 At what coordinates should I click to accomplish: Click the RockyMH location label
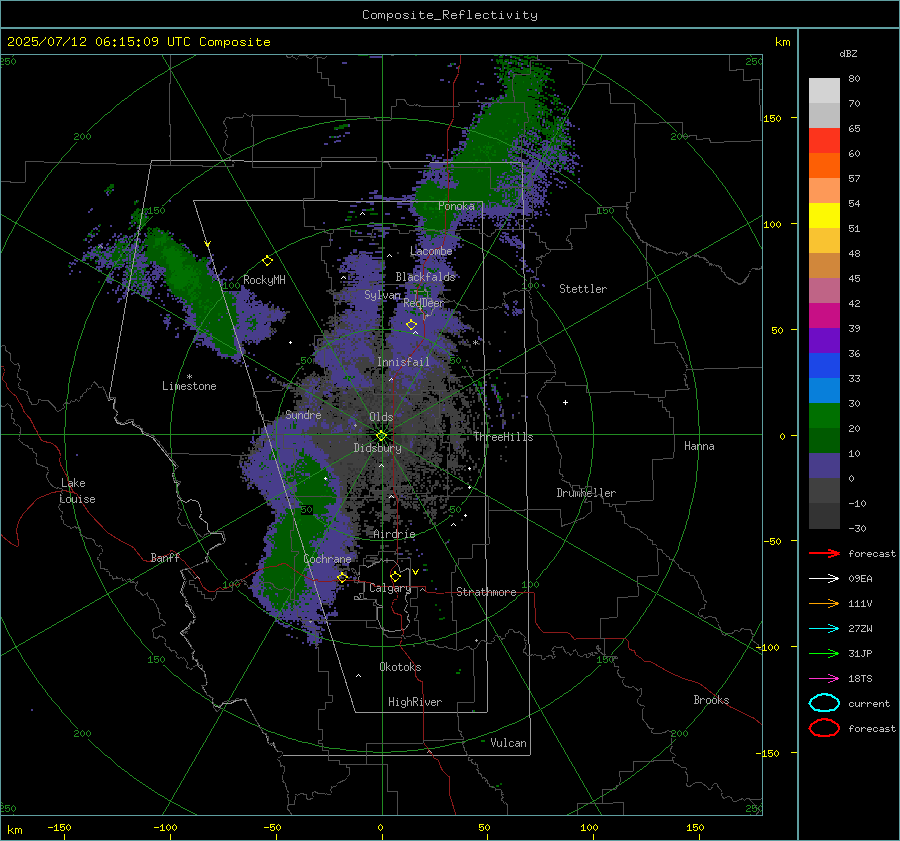coord(264,280)
